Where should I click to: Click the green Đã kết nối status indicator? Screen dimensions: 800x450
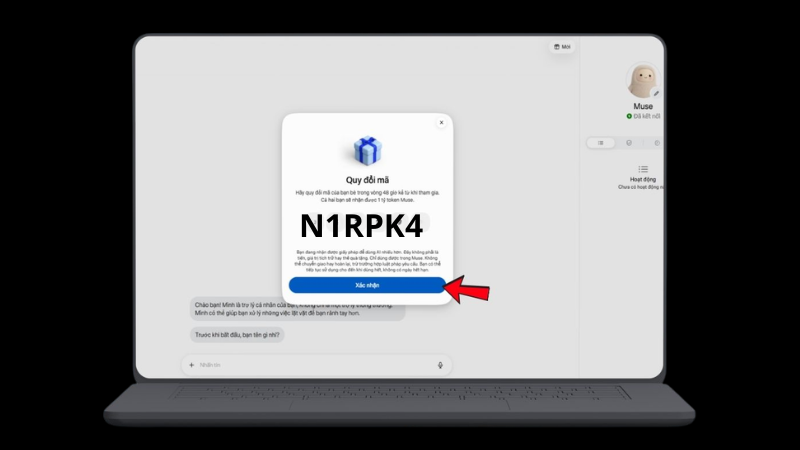(x=629, y=116)
